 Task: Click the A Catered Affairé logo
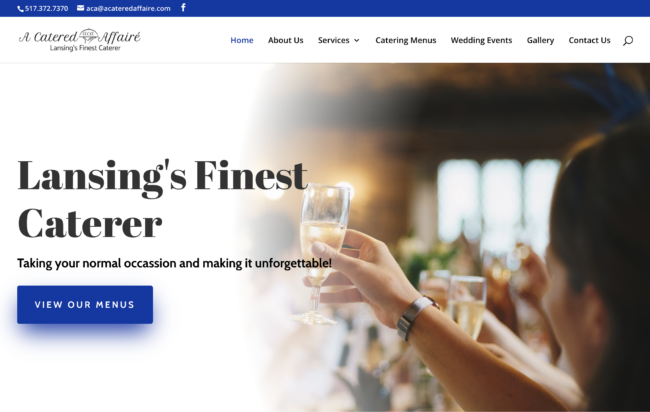click(80, 40)
